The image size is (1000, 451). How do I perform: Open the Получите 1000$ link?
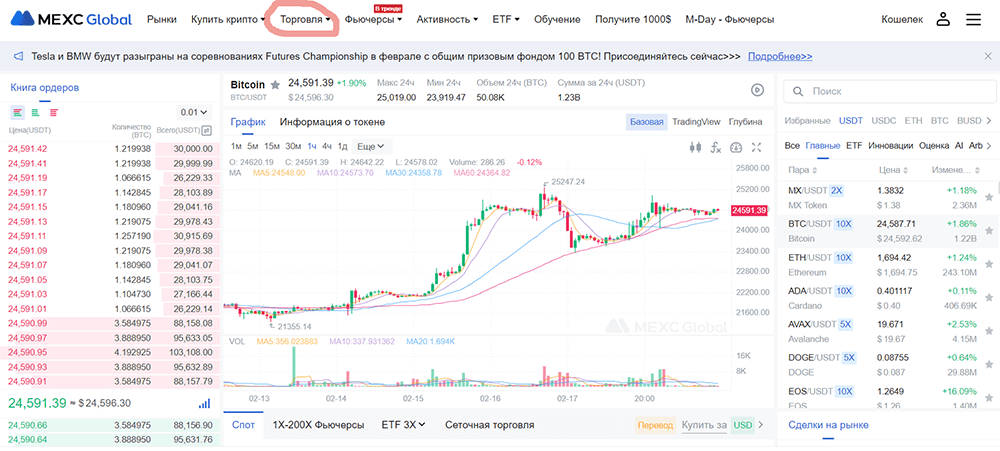click(x=633, y=19)
